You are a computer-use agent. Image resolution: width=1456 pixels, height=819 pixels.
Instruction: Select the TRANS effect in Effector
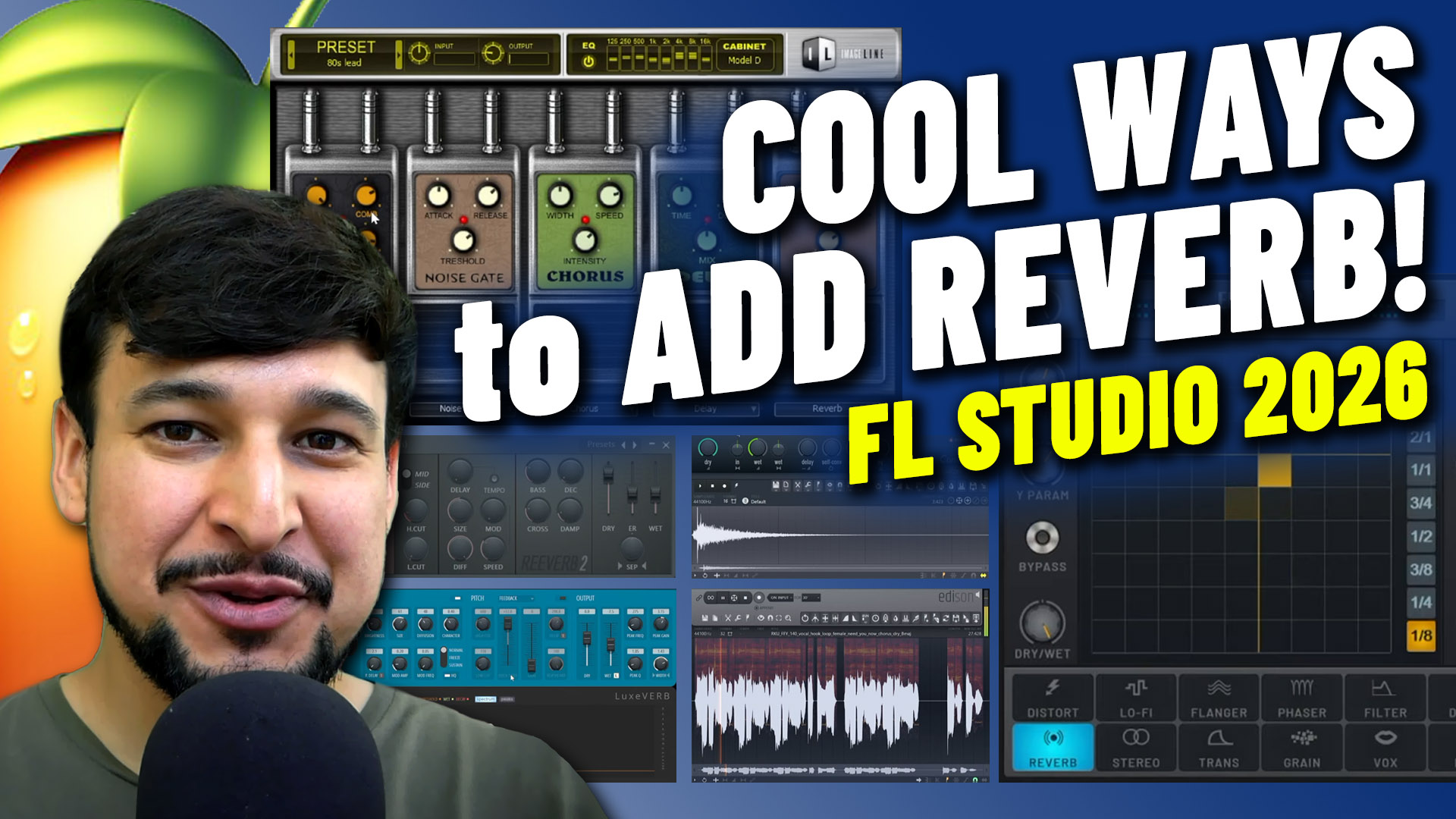click(1219, 747)
